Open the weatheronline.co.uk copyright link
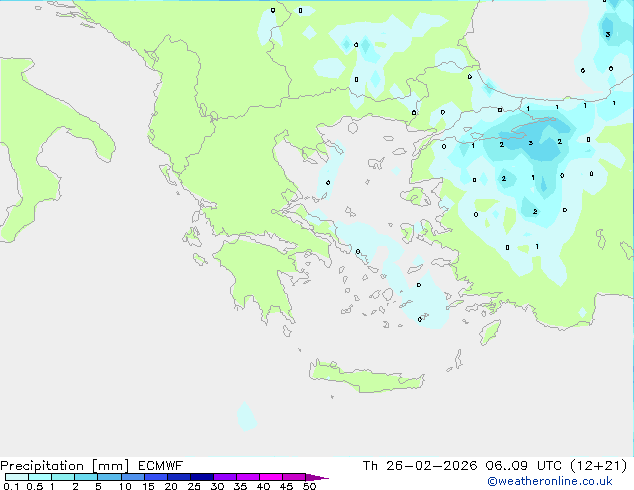The width and height of the screenshot is (634, 490). [550, 481]
